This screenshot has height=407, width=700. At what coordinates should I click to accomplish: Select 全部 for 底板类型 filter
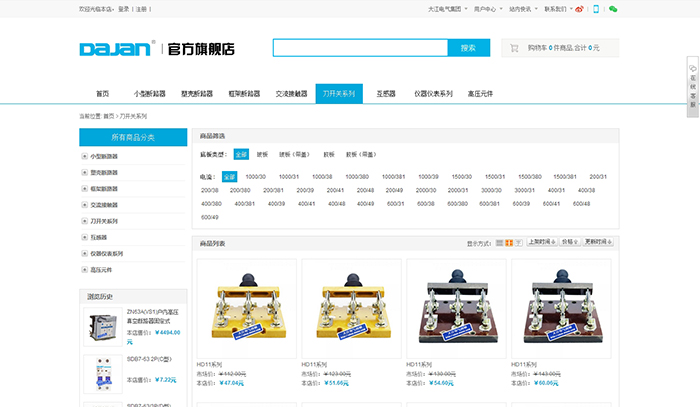point(241,154)
